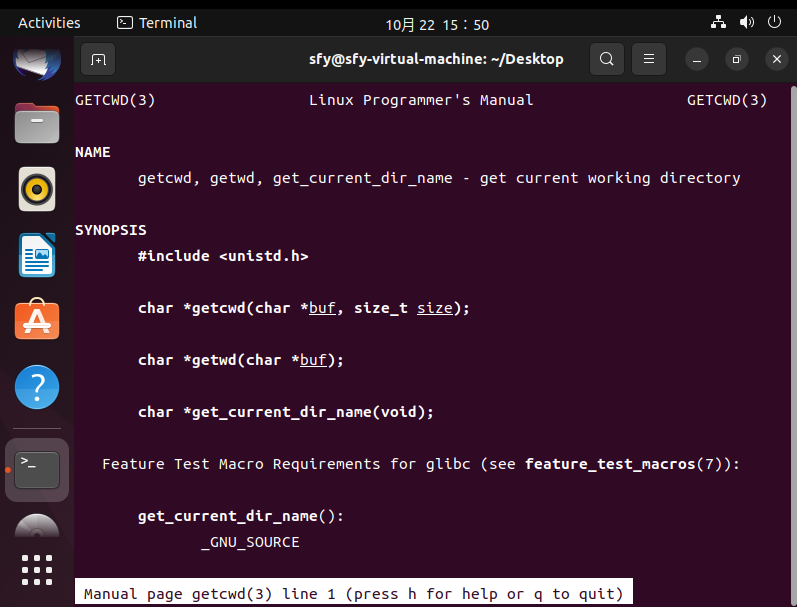Open the Help application
This screenshot has width=797, height=607.
[37, 387]
